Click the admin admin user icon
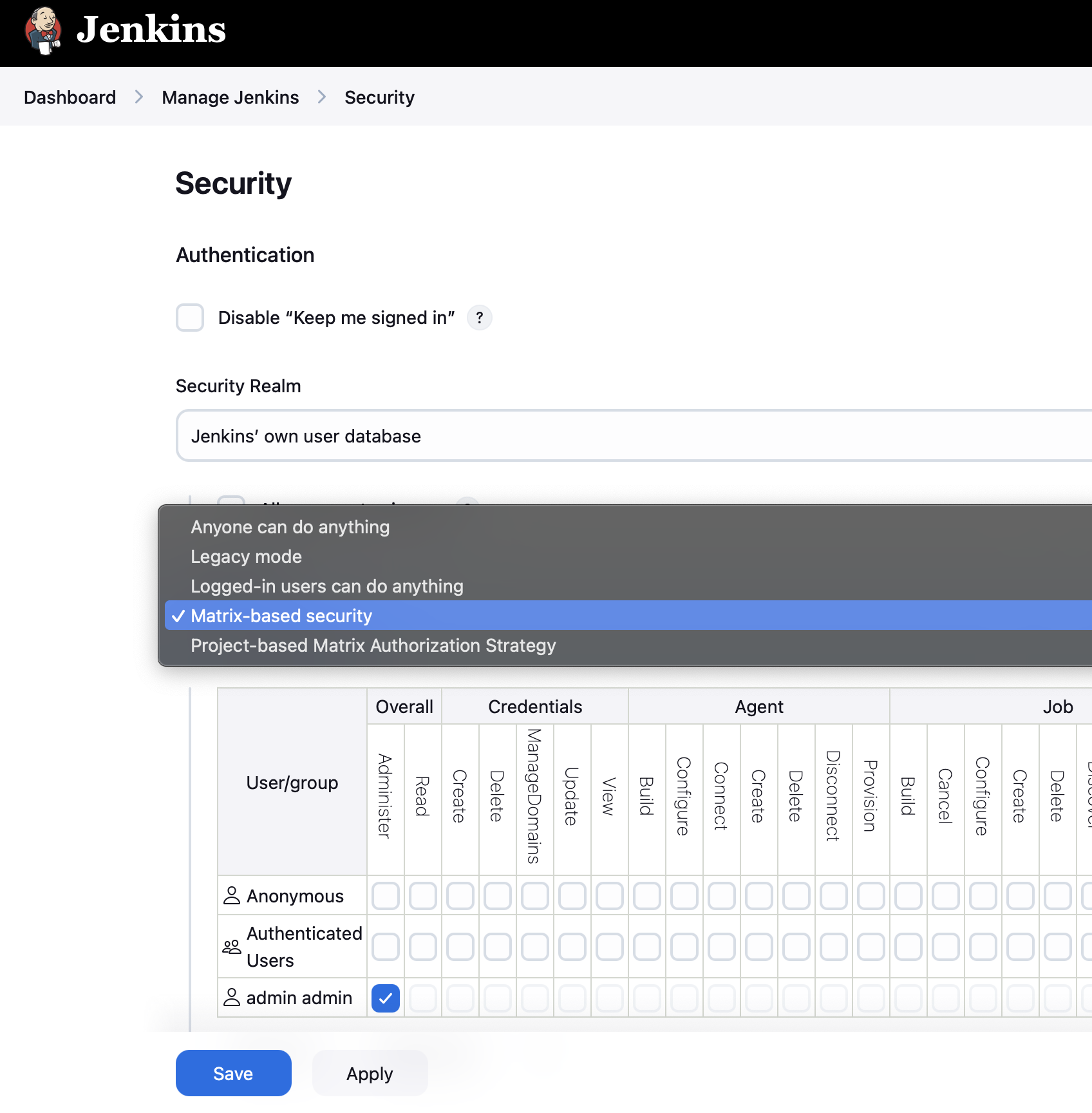Image resolution: width=1092 pixels, height=1113 pixels. 232,997
